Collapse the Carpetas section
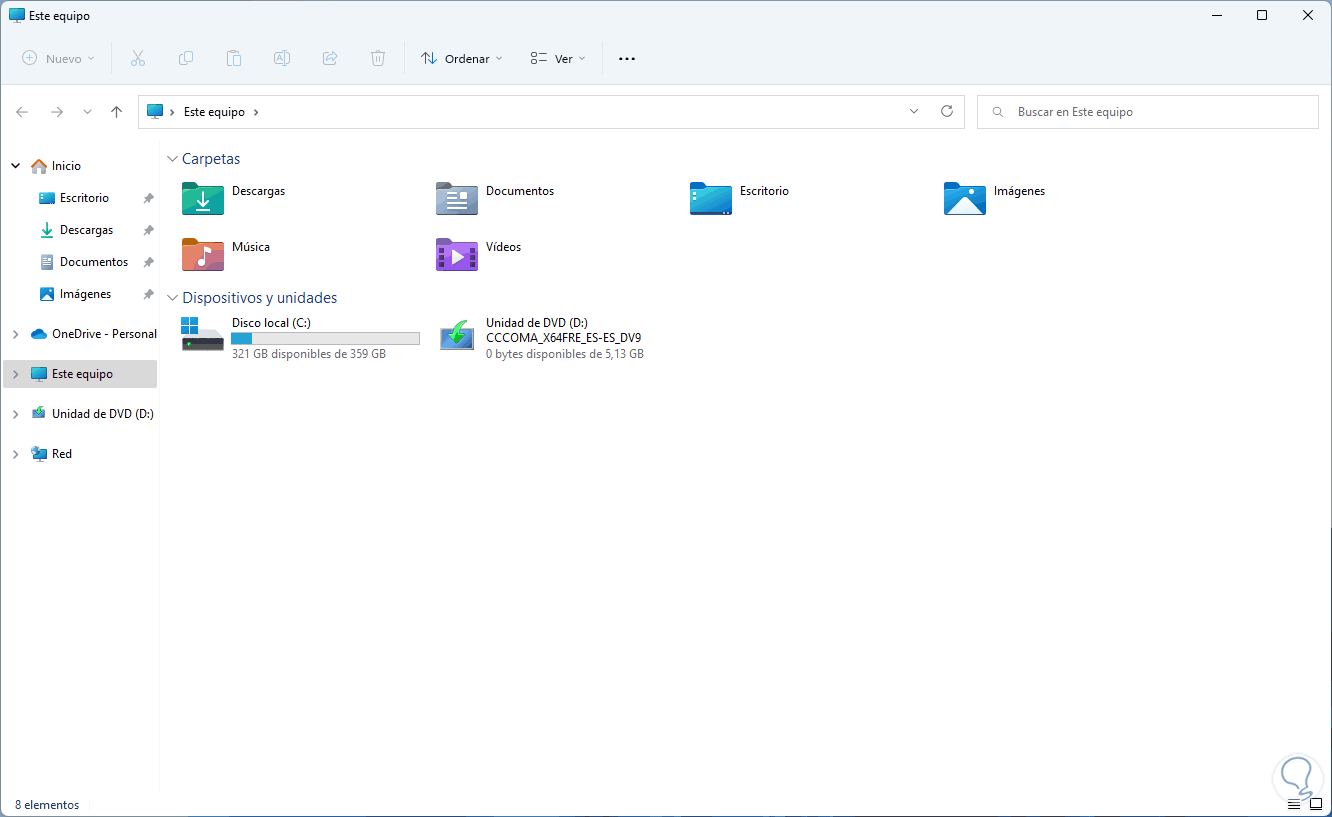This screenshot has width=1332, height=817. 172,159
